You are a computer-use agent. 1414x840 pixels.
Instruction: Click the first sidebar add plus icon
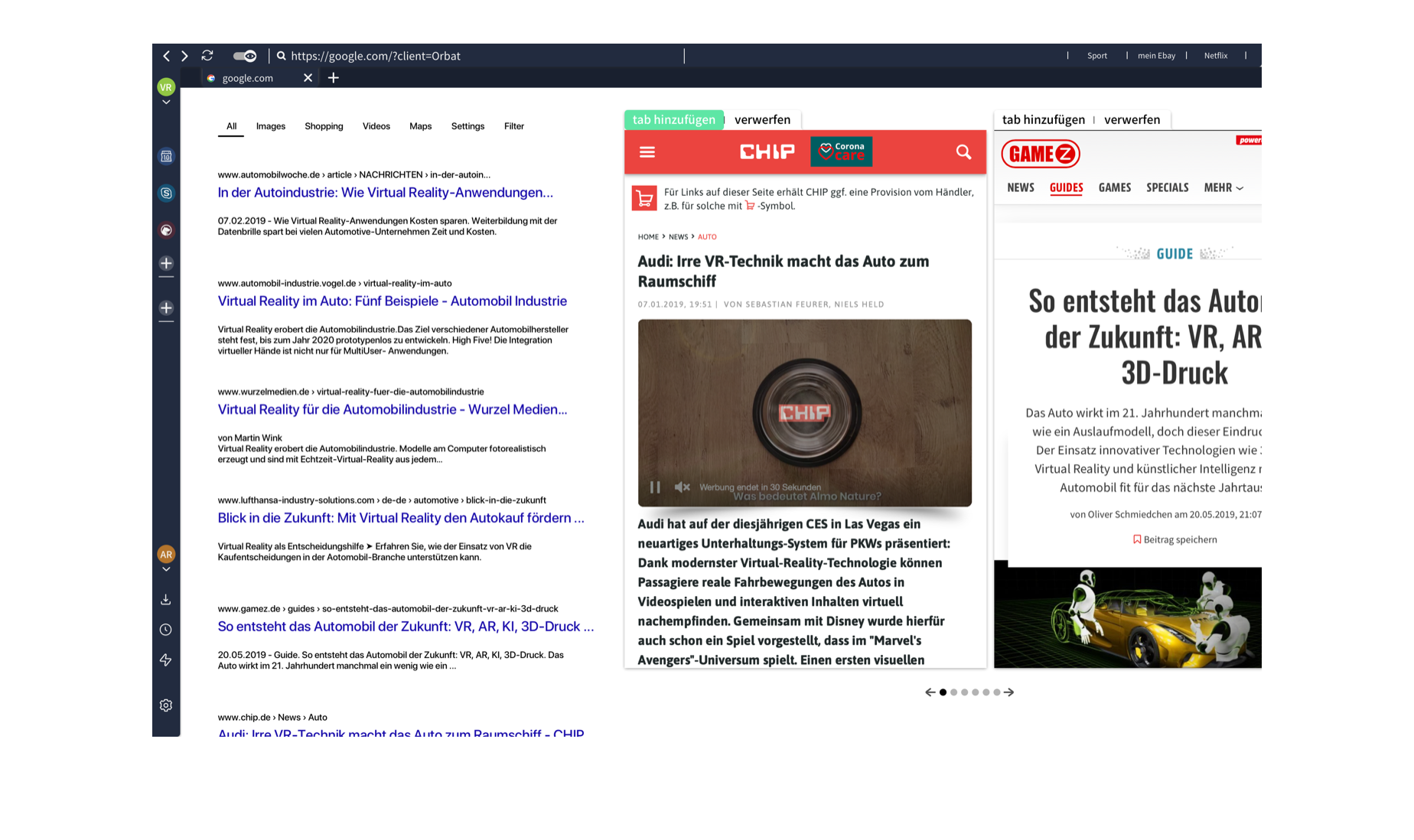click(x=166, y=263)
